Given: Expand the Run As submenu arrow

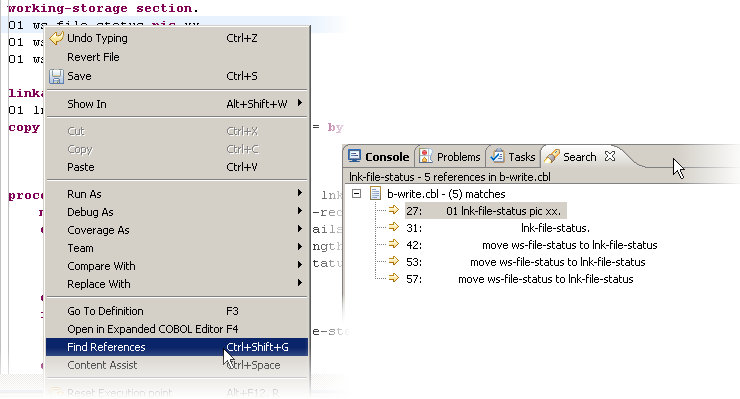Looking at the screenshot, I should click(300, 193).
